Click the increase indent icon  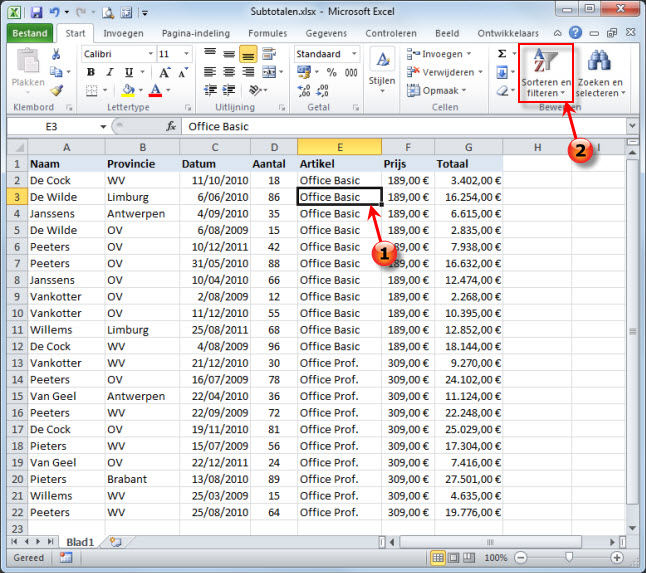tap(229, 90)
